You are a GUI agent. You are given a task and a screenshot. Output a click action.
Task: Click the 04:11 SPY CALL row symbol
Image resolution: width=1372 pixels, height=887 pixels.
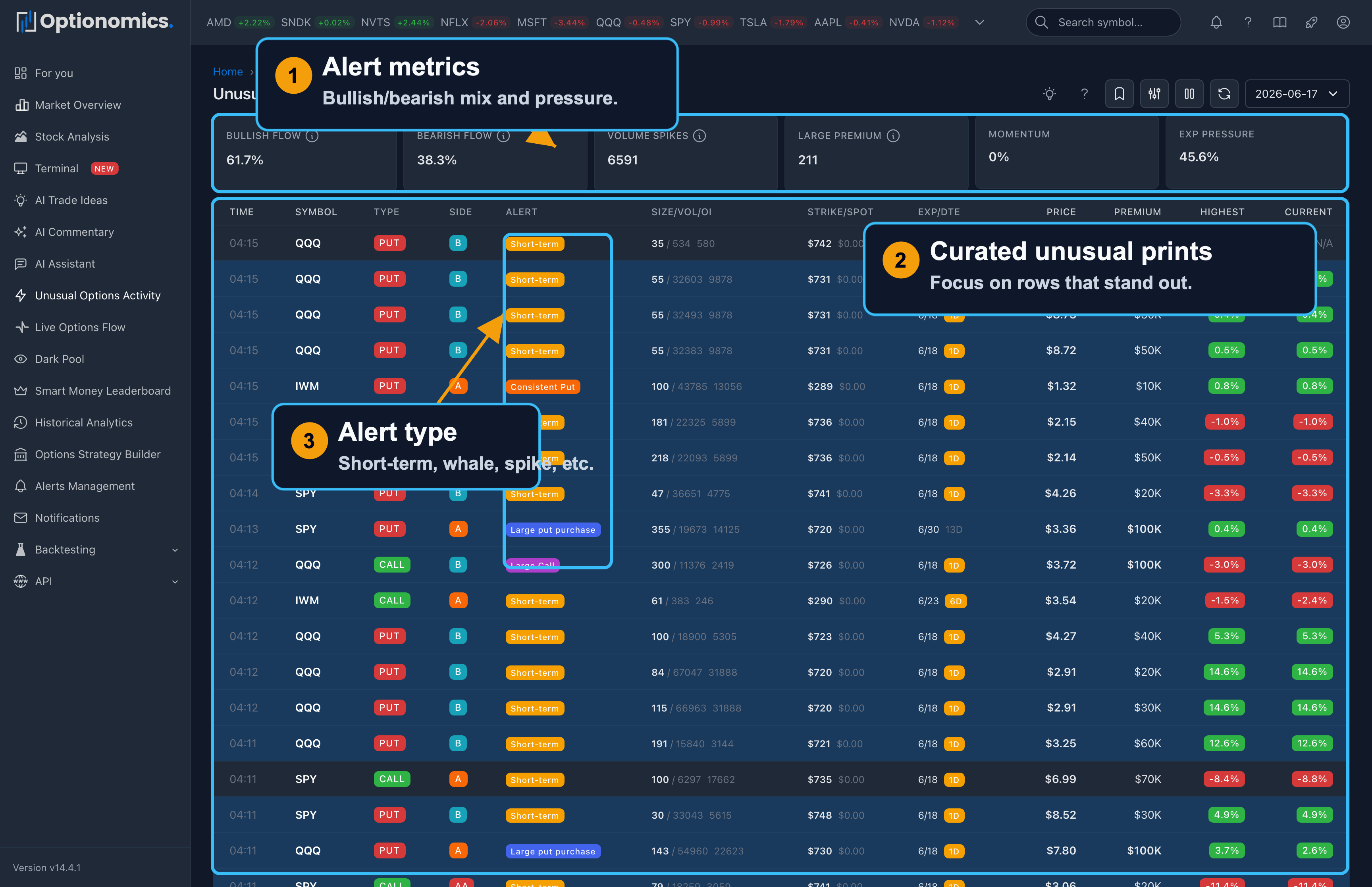(306, 779)
